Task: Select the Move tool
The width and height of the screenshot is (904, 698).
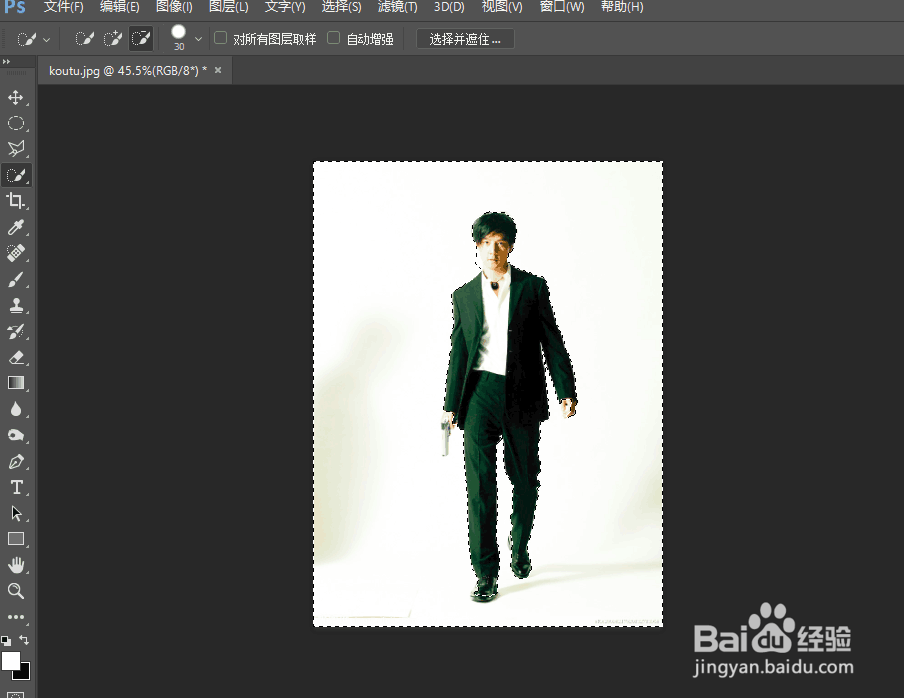Action: click(x=16, y=97)
